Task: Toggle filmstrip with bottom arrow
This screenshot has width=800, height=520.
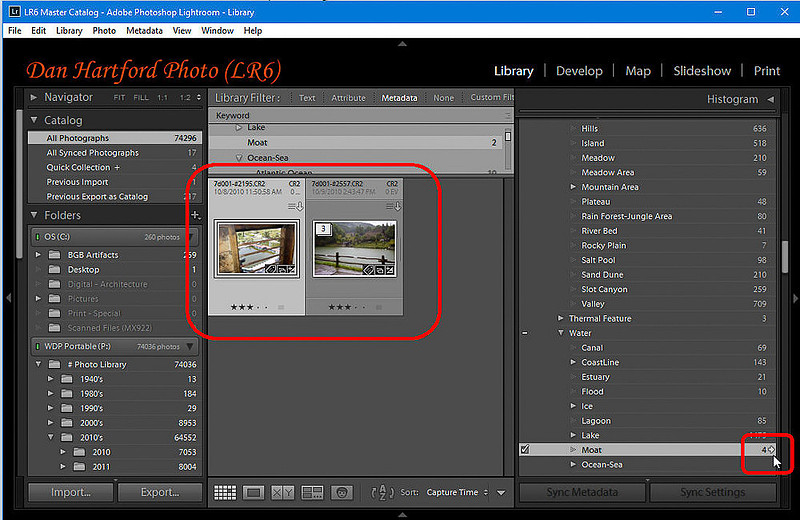Action: pos(402,515)
